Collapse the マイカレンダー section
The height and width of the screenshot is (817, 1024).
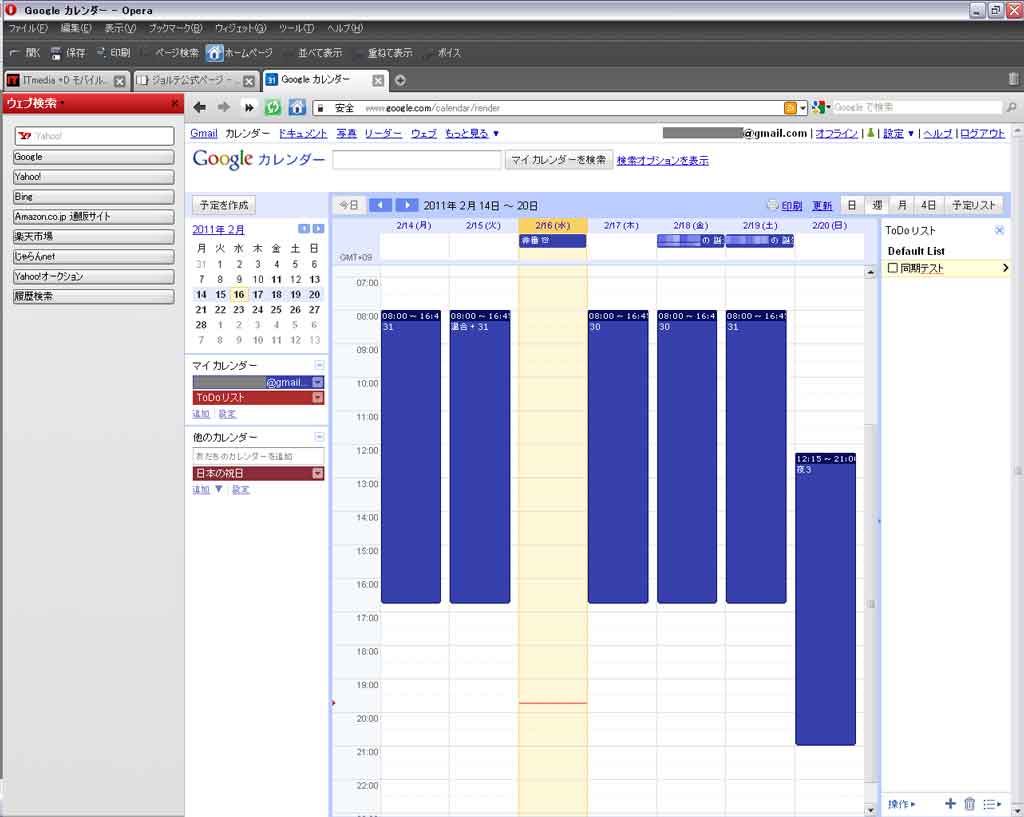point(319,365)
